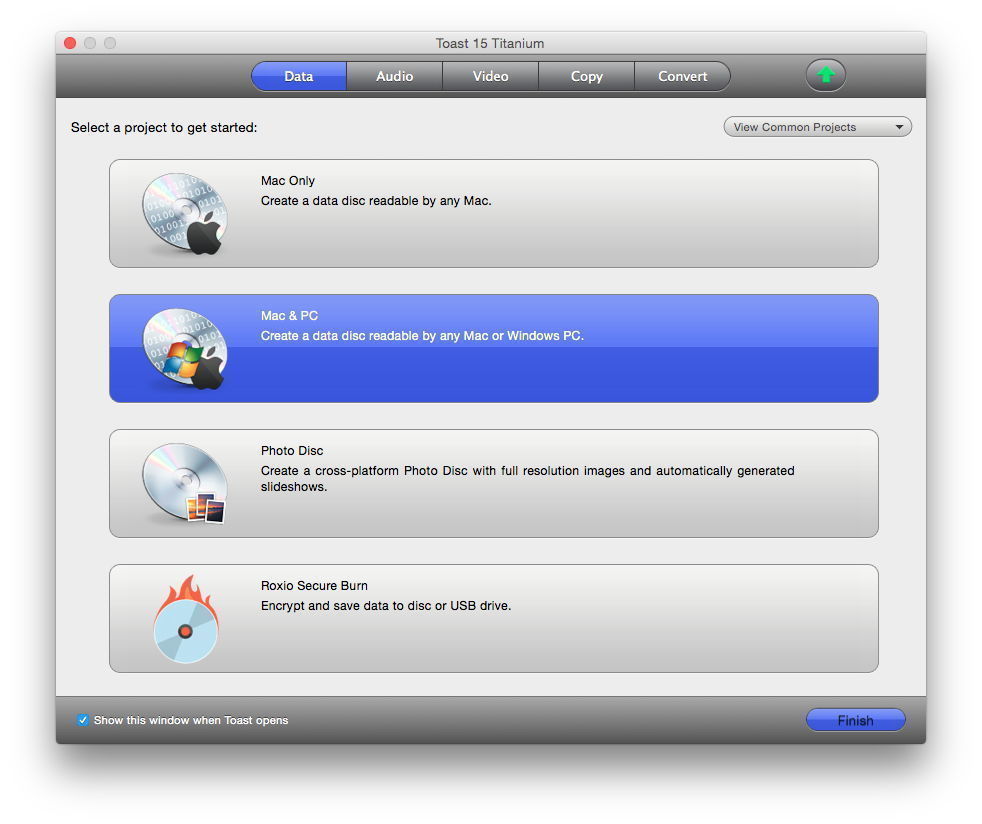Screen dimensions: 982x824
Task: Select the Mac & PC project title
Action: (x=289, y=316)
